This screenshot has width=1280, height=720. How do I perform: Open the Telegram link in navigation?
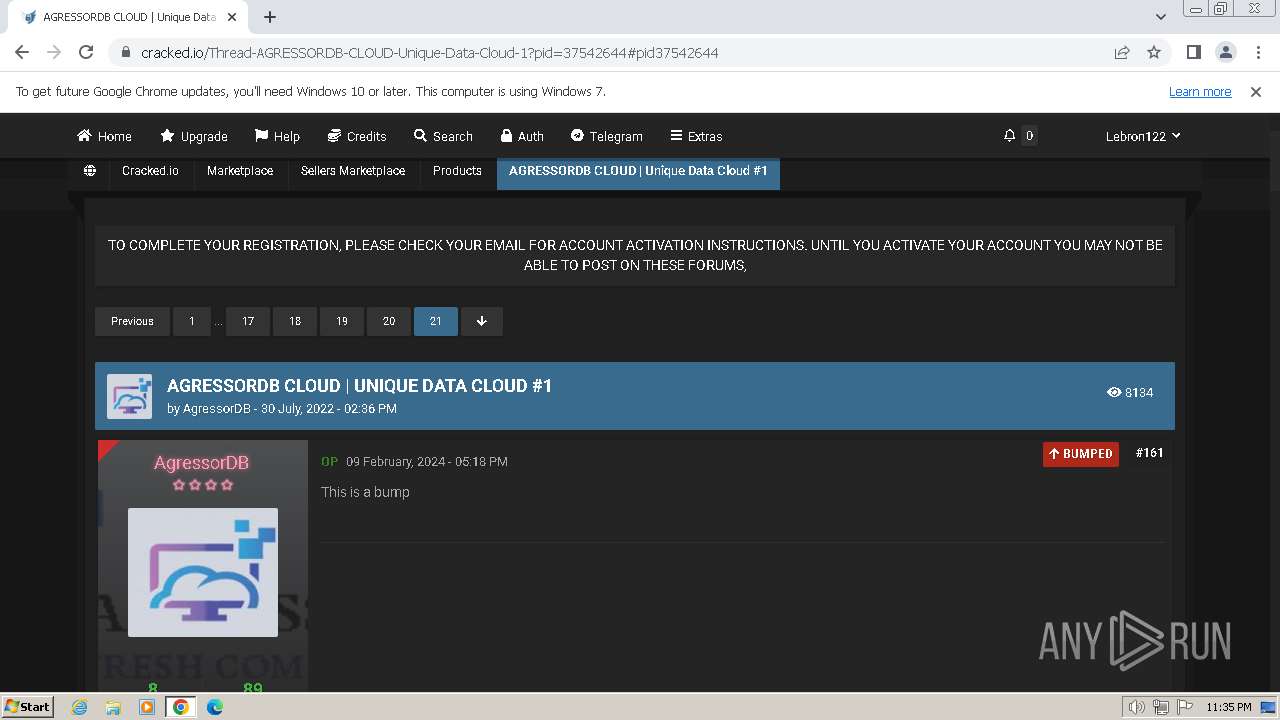(607, 136)
